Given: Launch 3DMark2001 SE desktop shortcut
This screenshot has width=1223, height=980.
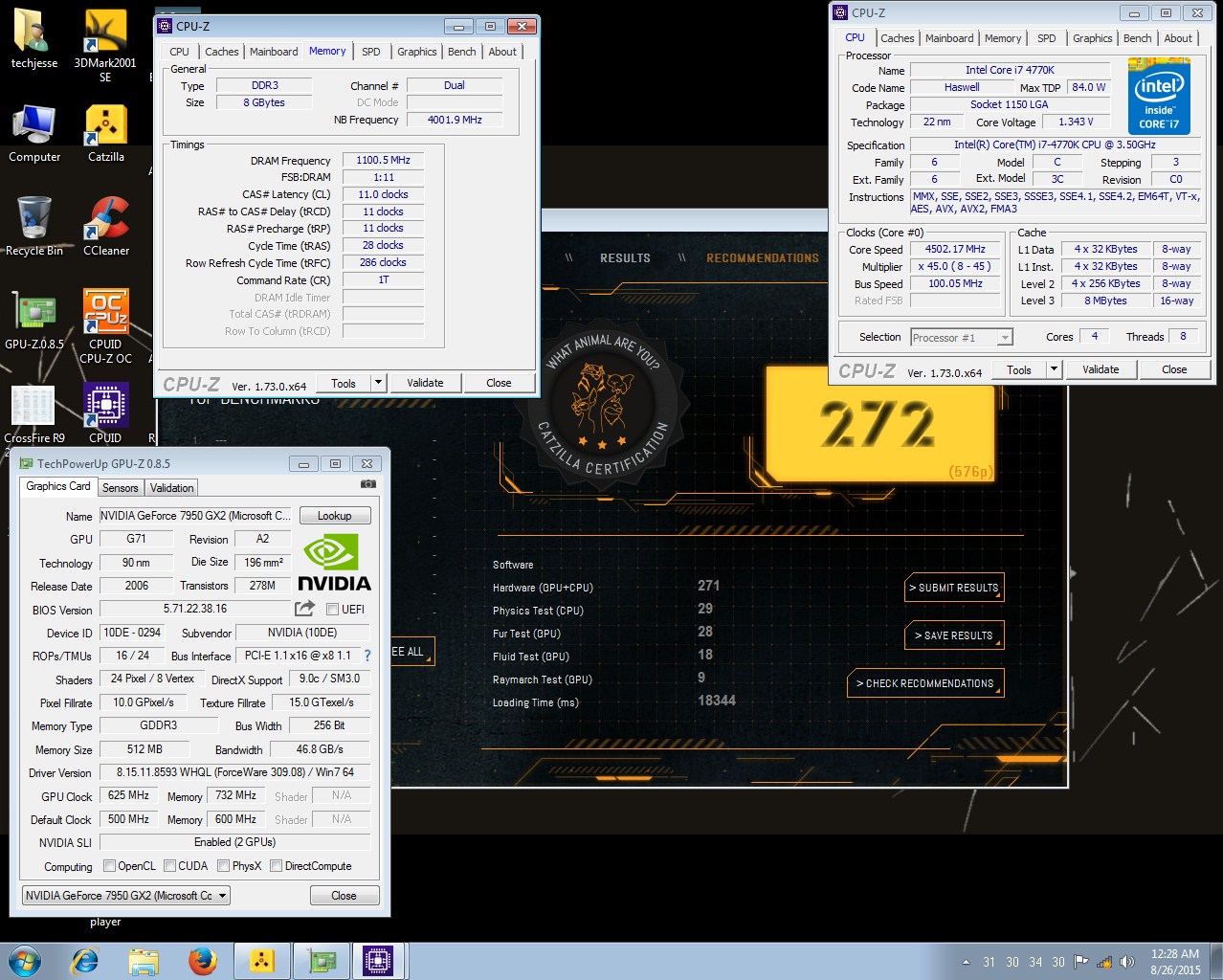Looking at the screenshot, I should [105, 45].
